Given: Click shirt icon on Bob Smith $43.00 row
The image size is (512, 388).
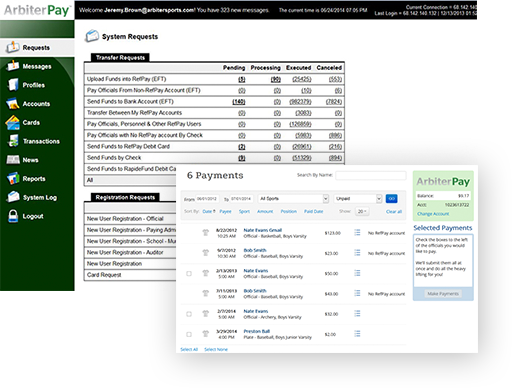Looking at the screenshot, I should point(206,294).
